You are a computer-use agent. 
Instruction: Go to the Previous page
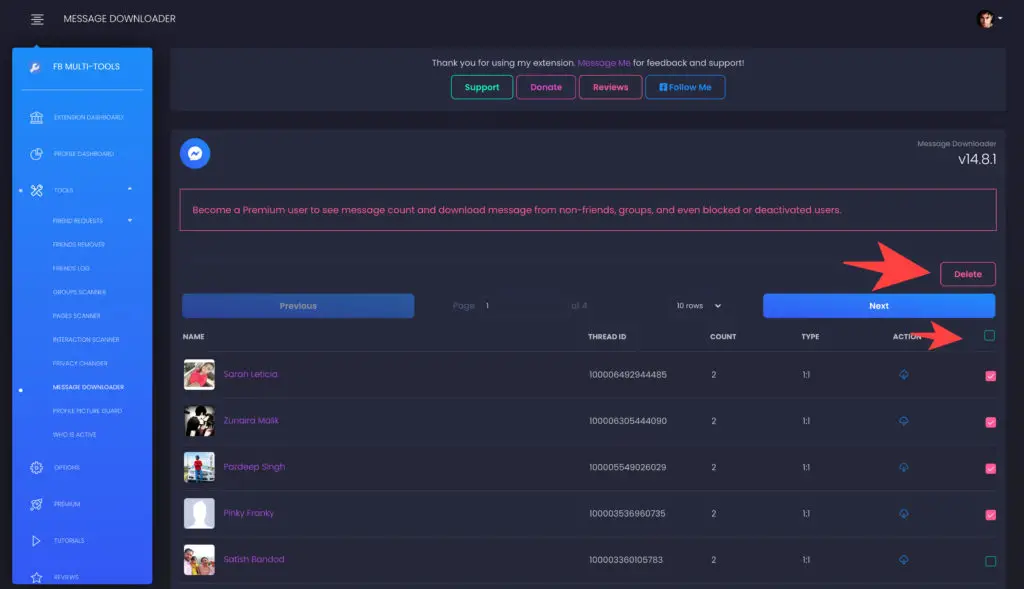(298, 306)
